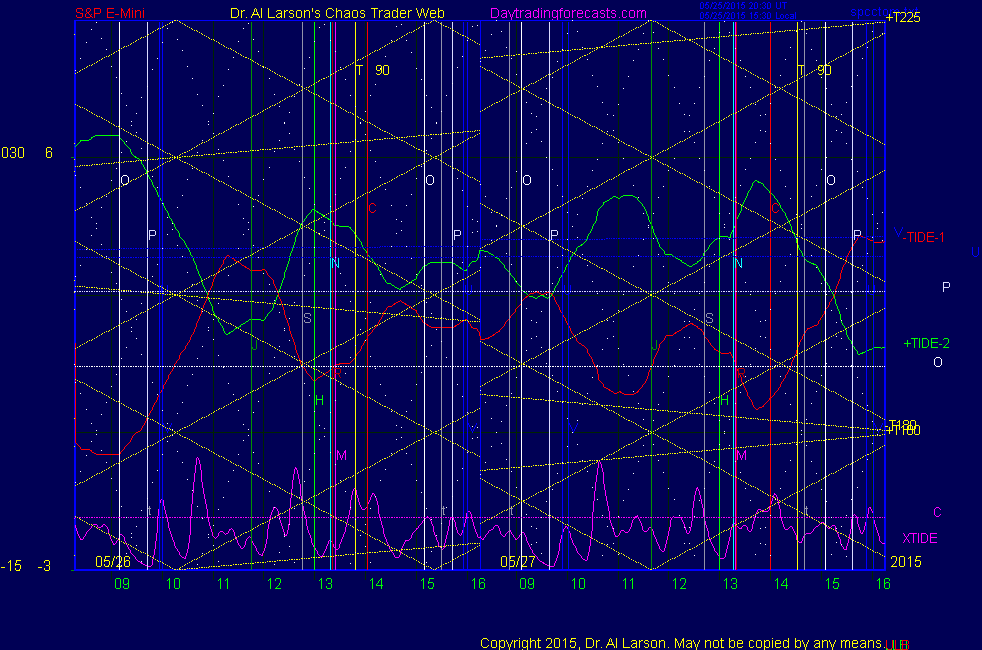Click the Daytradingforecasts.com link at top

(567, 13)
